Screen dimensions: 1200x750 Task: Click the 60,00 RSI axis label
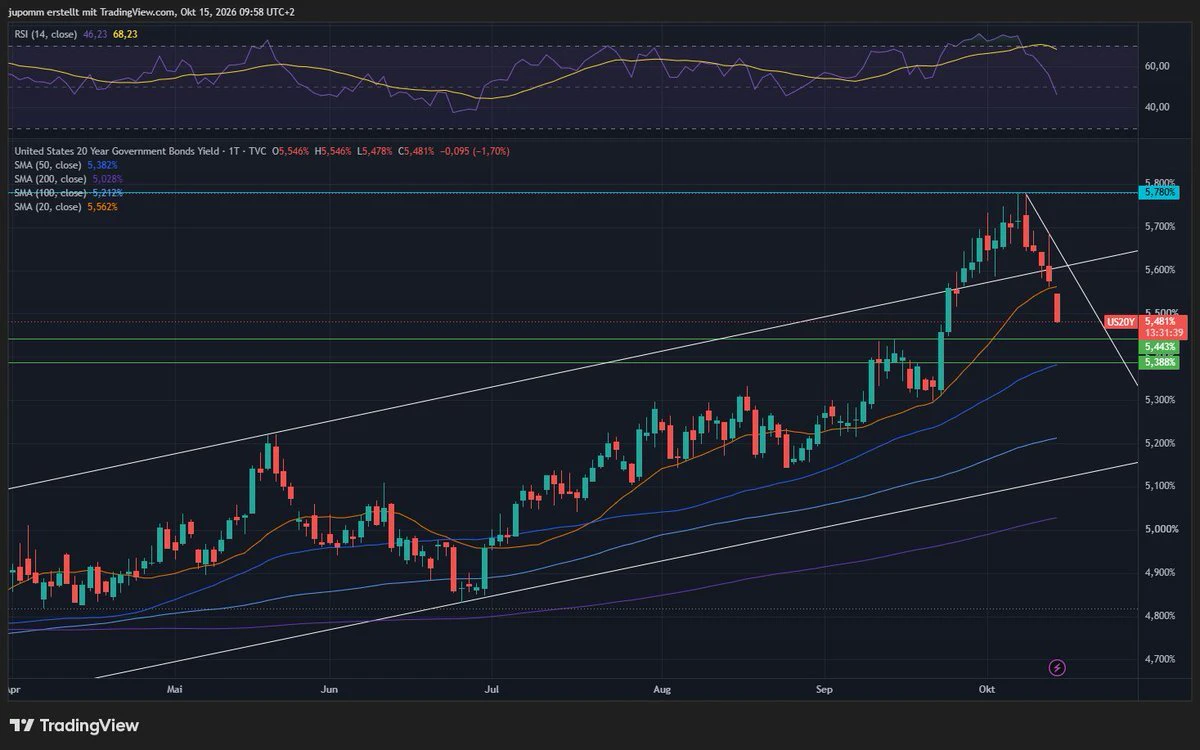(1158, 67)
